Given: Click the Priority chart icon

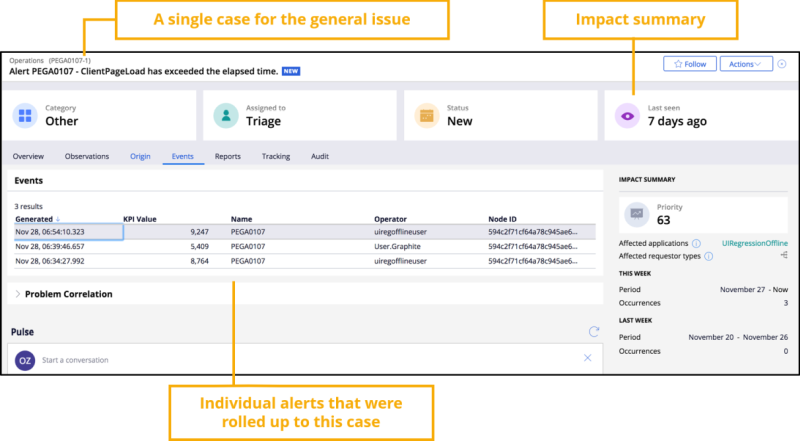Looking at the screenshot, I should (x=635, y=213).
